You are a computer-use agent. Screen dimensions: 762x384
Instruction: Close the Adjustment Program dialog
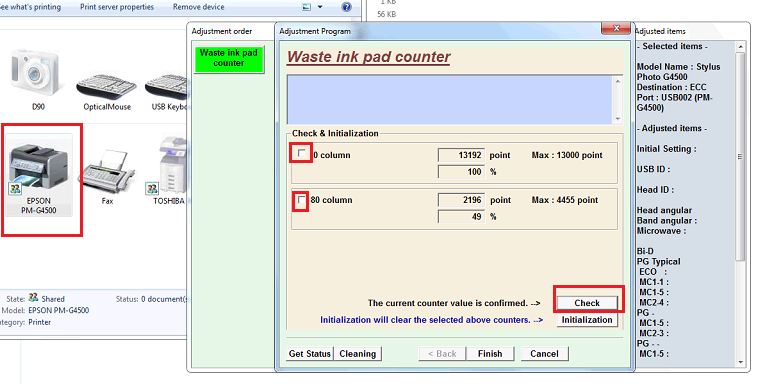[616, 28]
